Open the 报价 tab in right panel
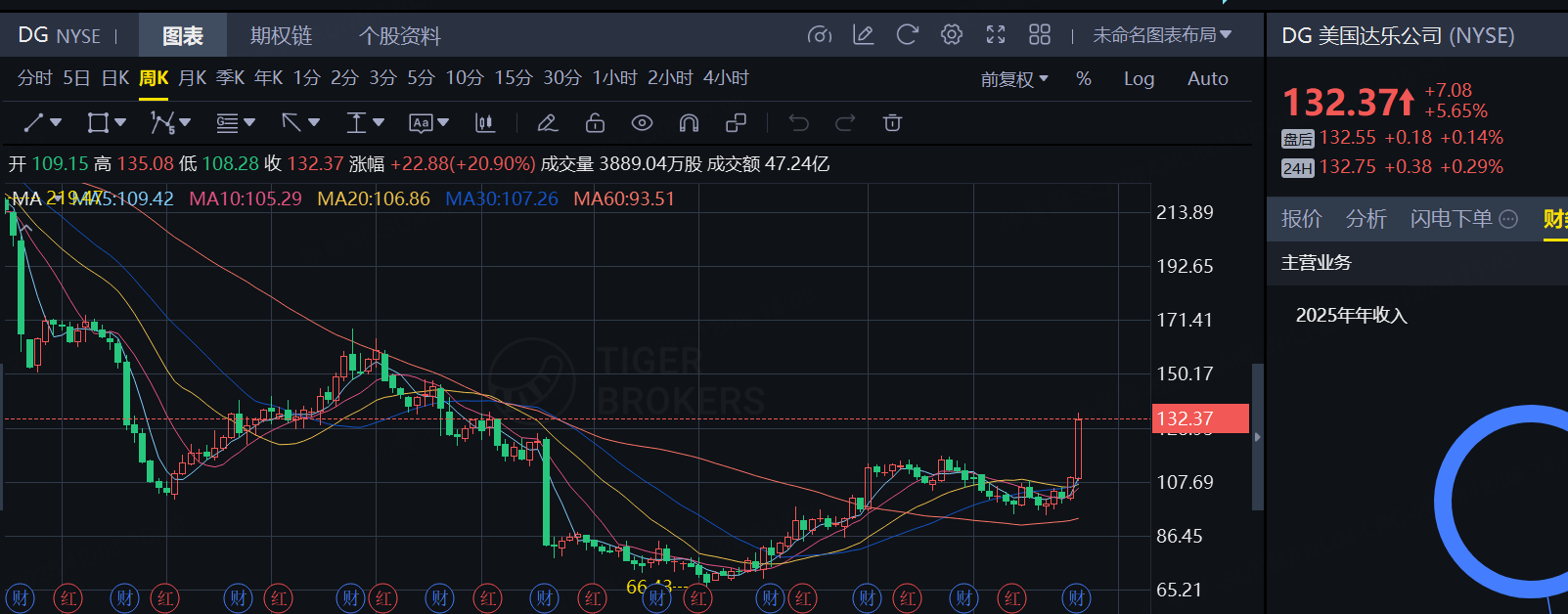 (x=1301, y=219)
